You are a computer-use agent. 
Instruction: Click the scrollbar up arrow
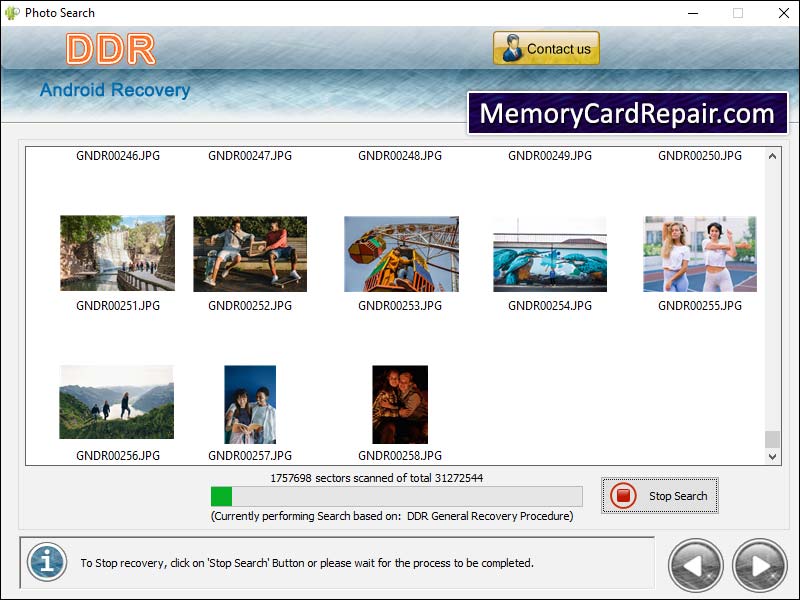click(772, 156)
